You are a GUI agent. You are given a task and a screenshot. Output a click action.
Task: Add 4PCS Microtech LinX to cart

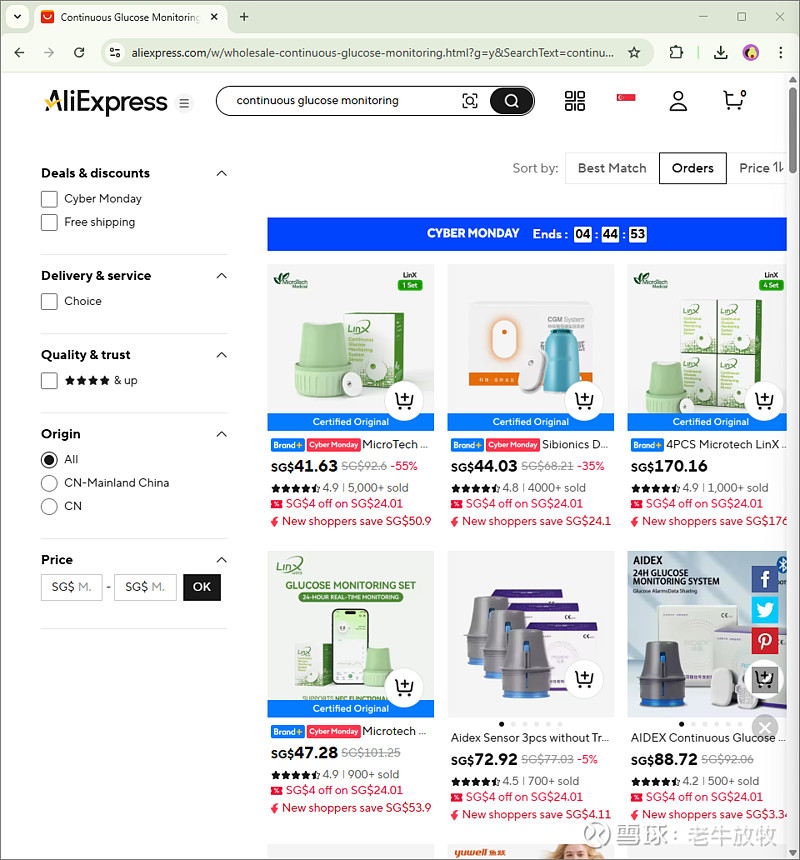click(764, 400)
